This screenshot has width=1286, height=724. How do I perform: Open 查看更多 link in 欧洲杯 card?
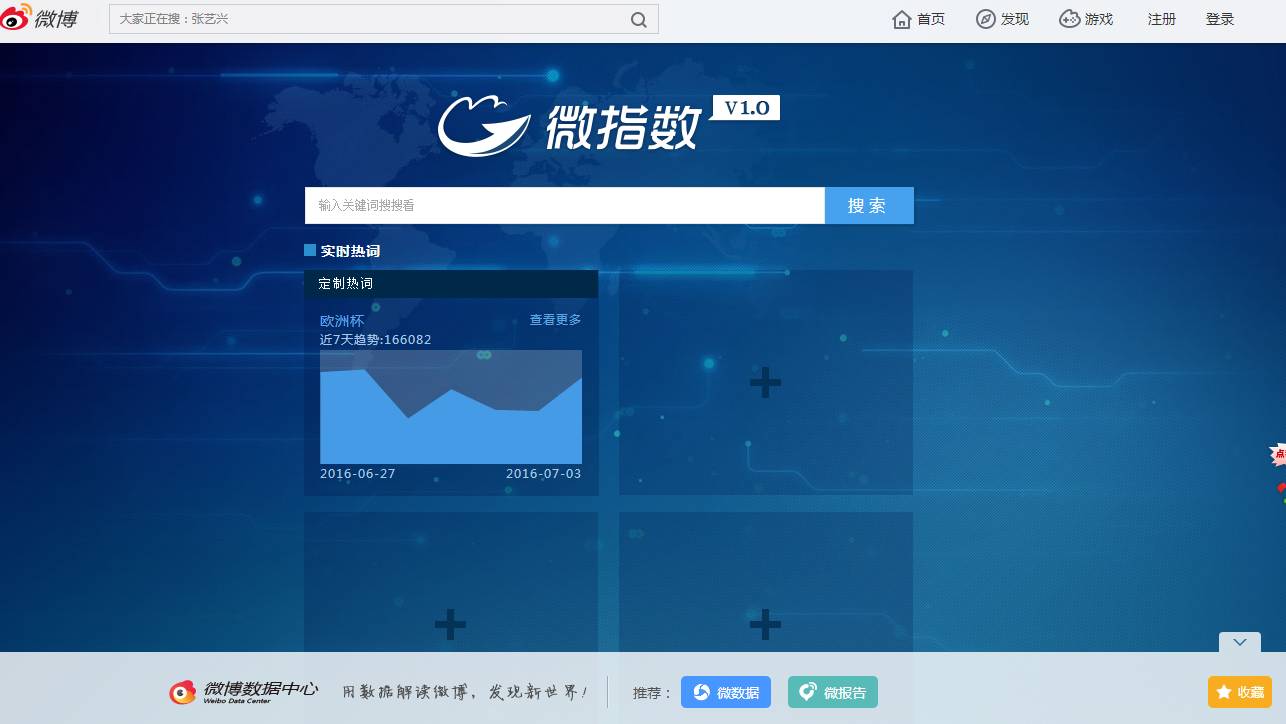(555, 320)
